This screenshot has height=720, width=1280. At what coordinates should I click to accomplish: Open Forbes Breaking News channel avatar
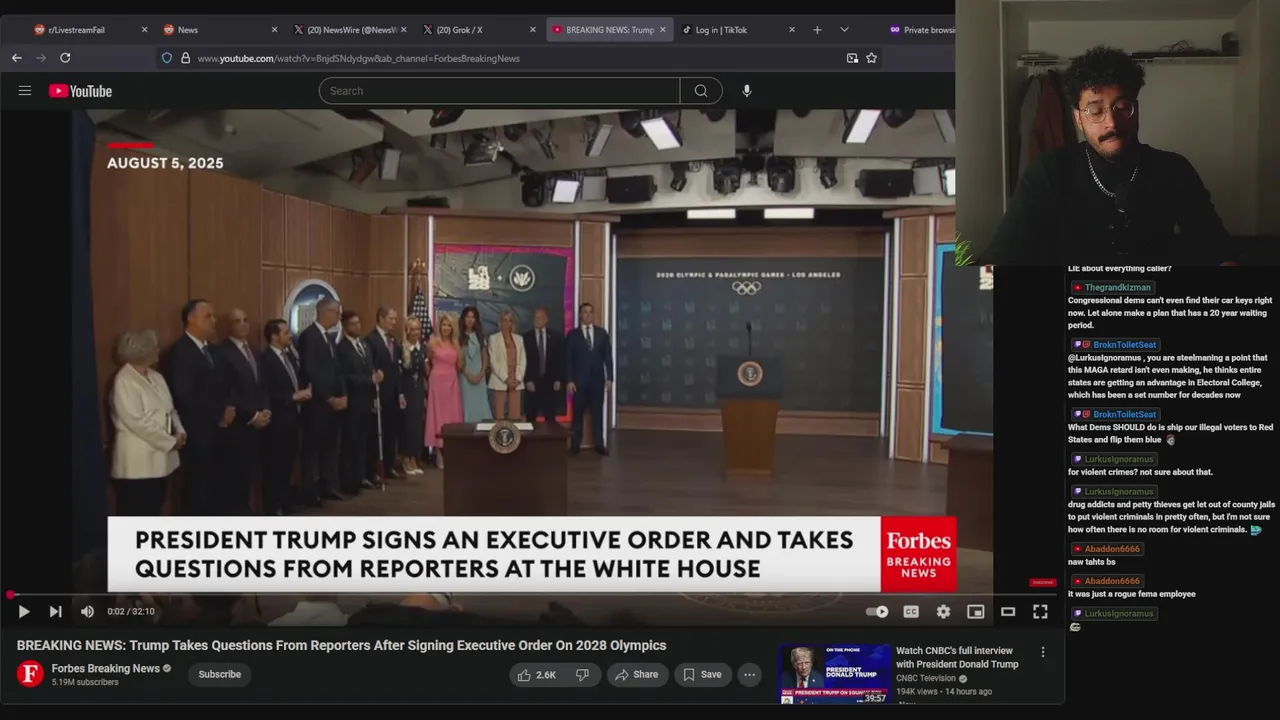(30, 674)
